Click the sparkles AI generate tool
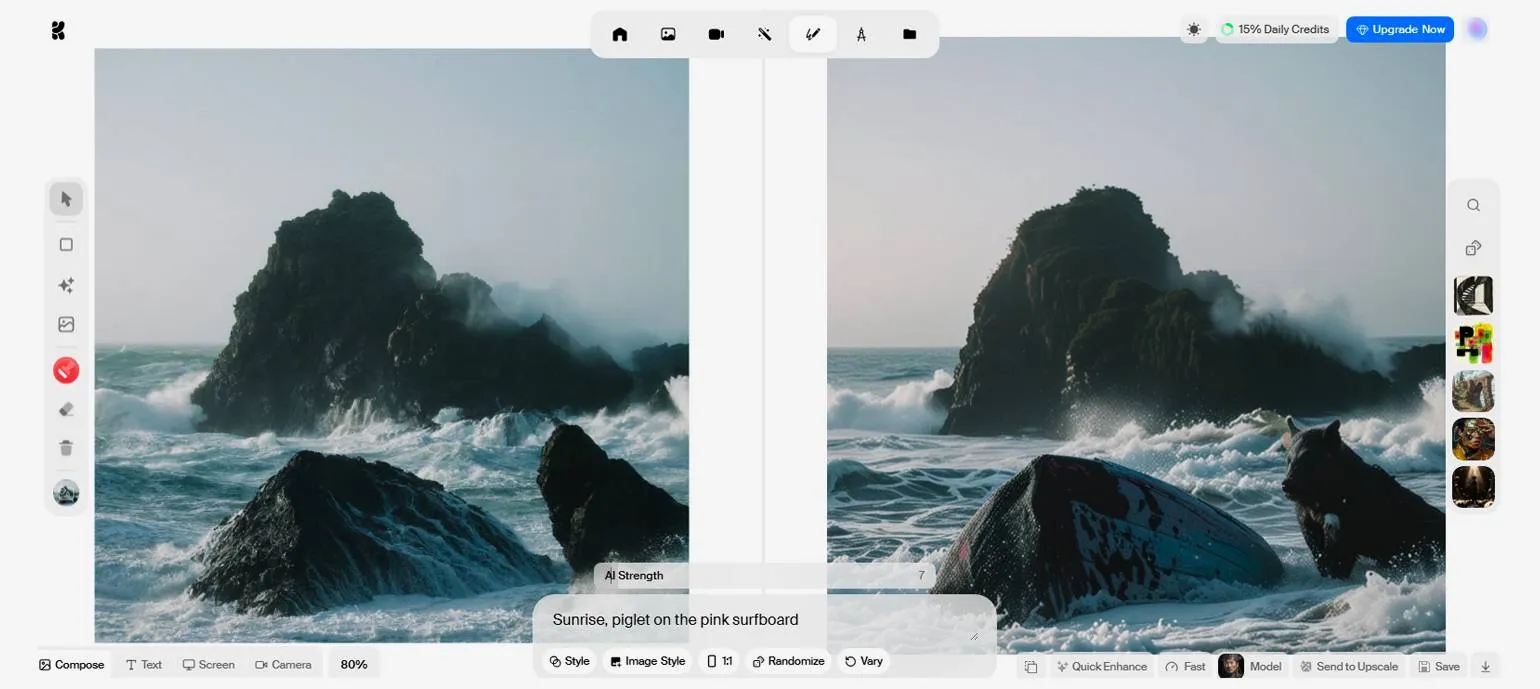1540x689 pixels. 66,285
